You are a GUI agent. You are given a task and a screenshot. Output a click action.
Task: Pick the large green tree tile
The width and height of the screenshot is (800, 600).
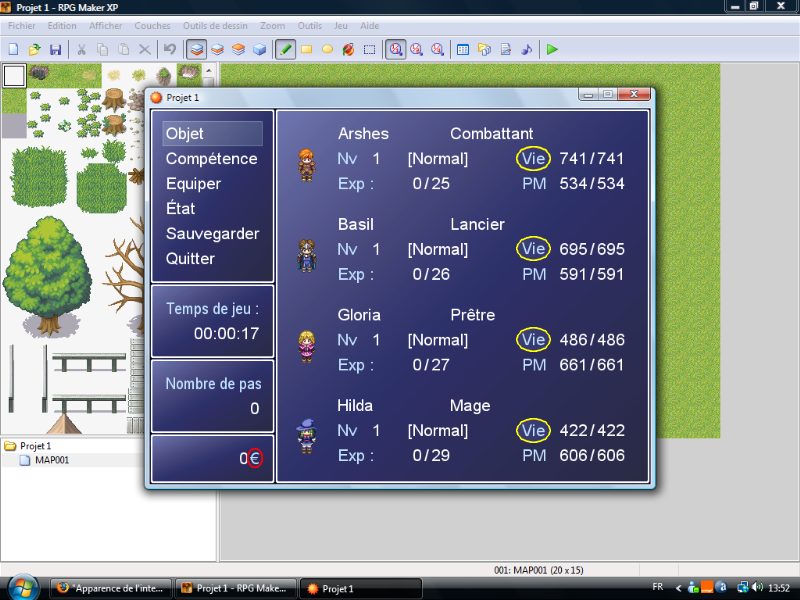tap(47, 276)
